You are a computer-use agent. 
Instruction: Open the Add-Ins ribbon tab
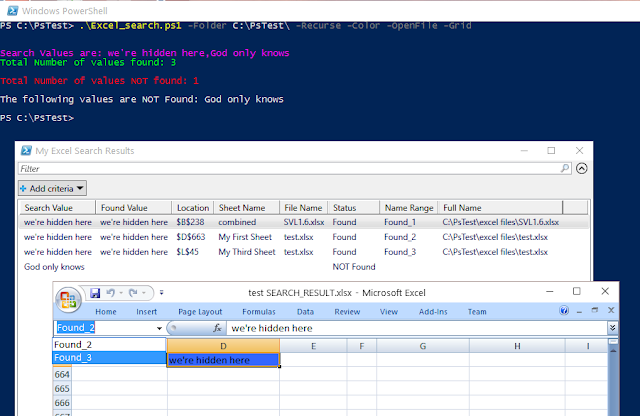click(x=433, y=311)
